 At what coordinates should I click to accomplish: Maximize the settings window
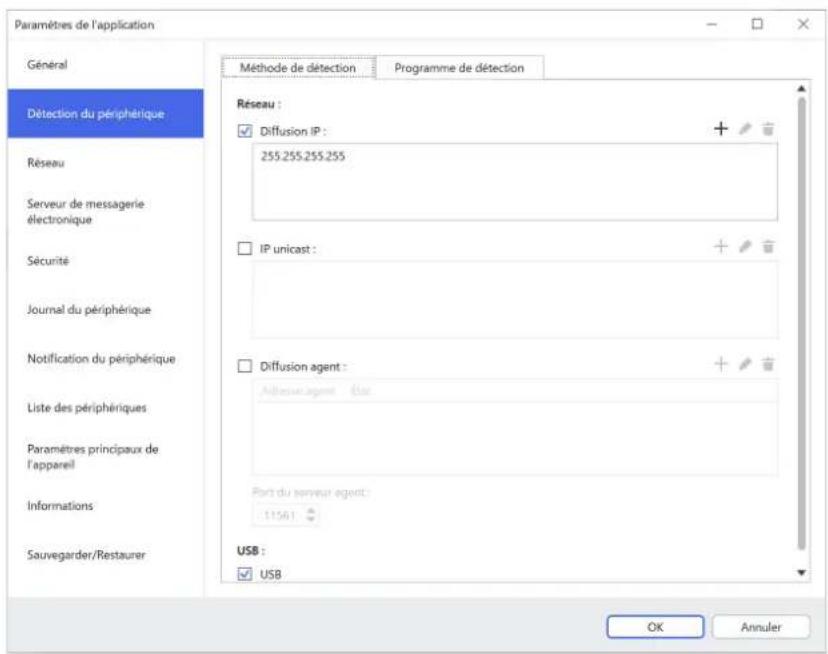pos(757,24)
